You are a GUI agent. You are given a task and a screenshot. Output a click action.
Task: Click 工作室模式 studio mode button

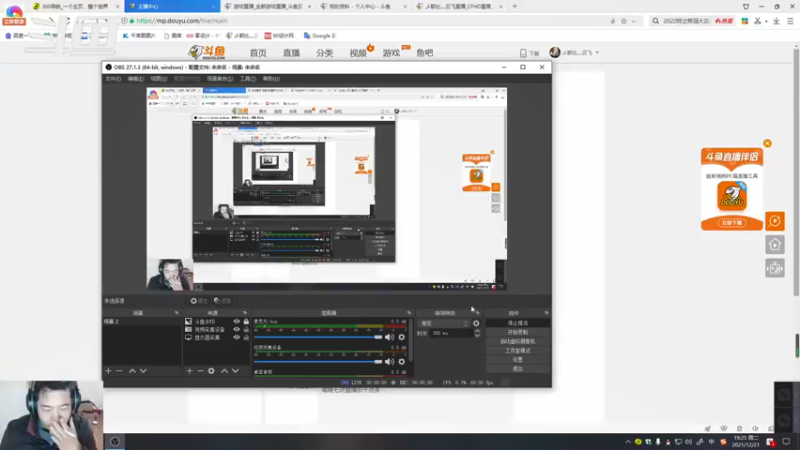pyautogui.click(x=517, y=351)
